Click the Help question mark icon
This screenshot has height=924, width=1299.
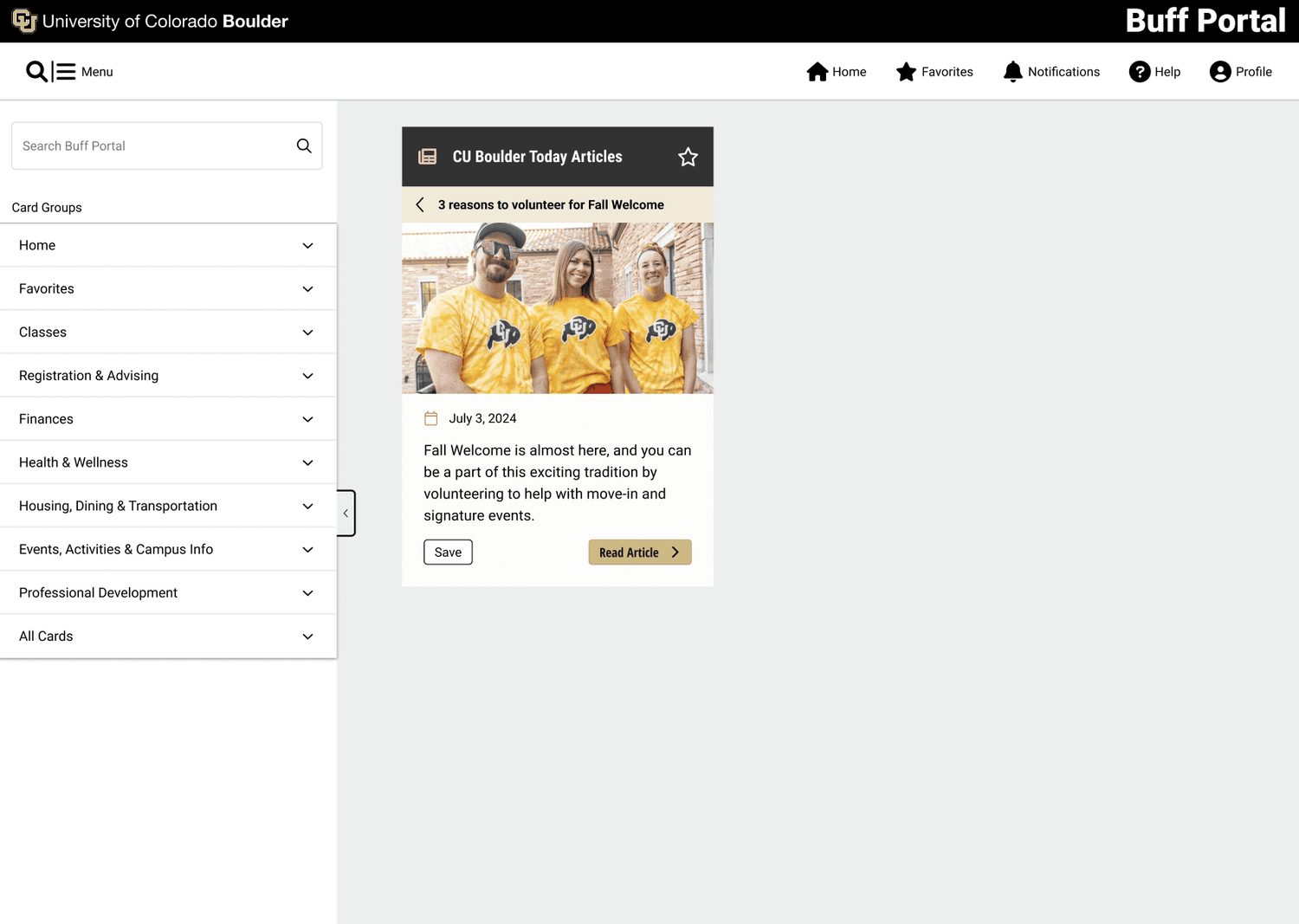1140,72
